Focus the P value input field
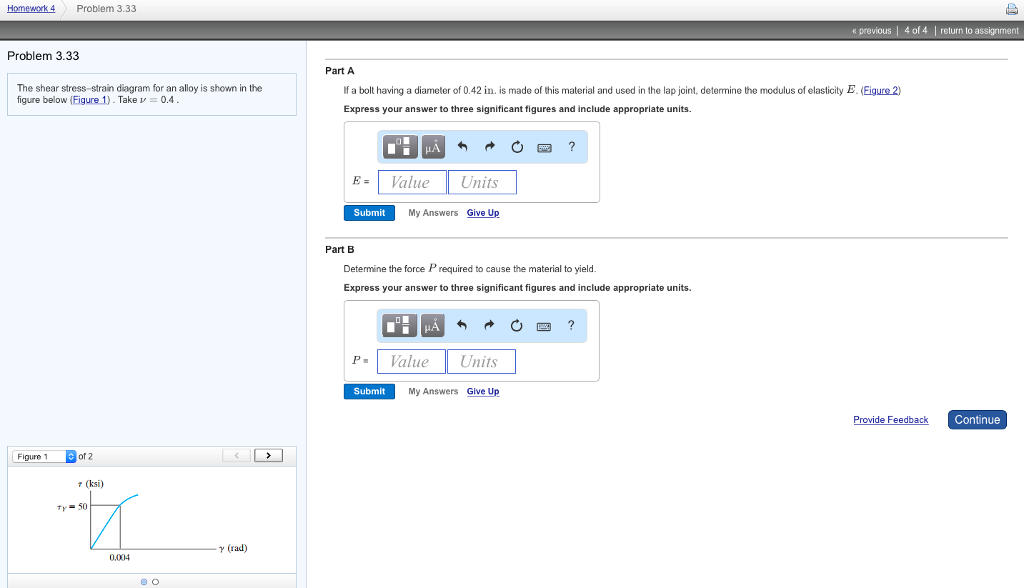1024x588 pixels. (x=411, y=361)
